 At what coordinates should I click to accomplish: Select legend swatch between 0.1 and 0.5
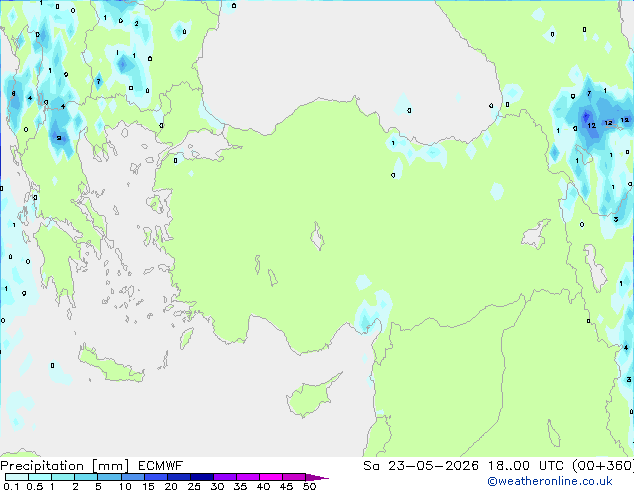(x=17, y=477)
